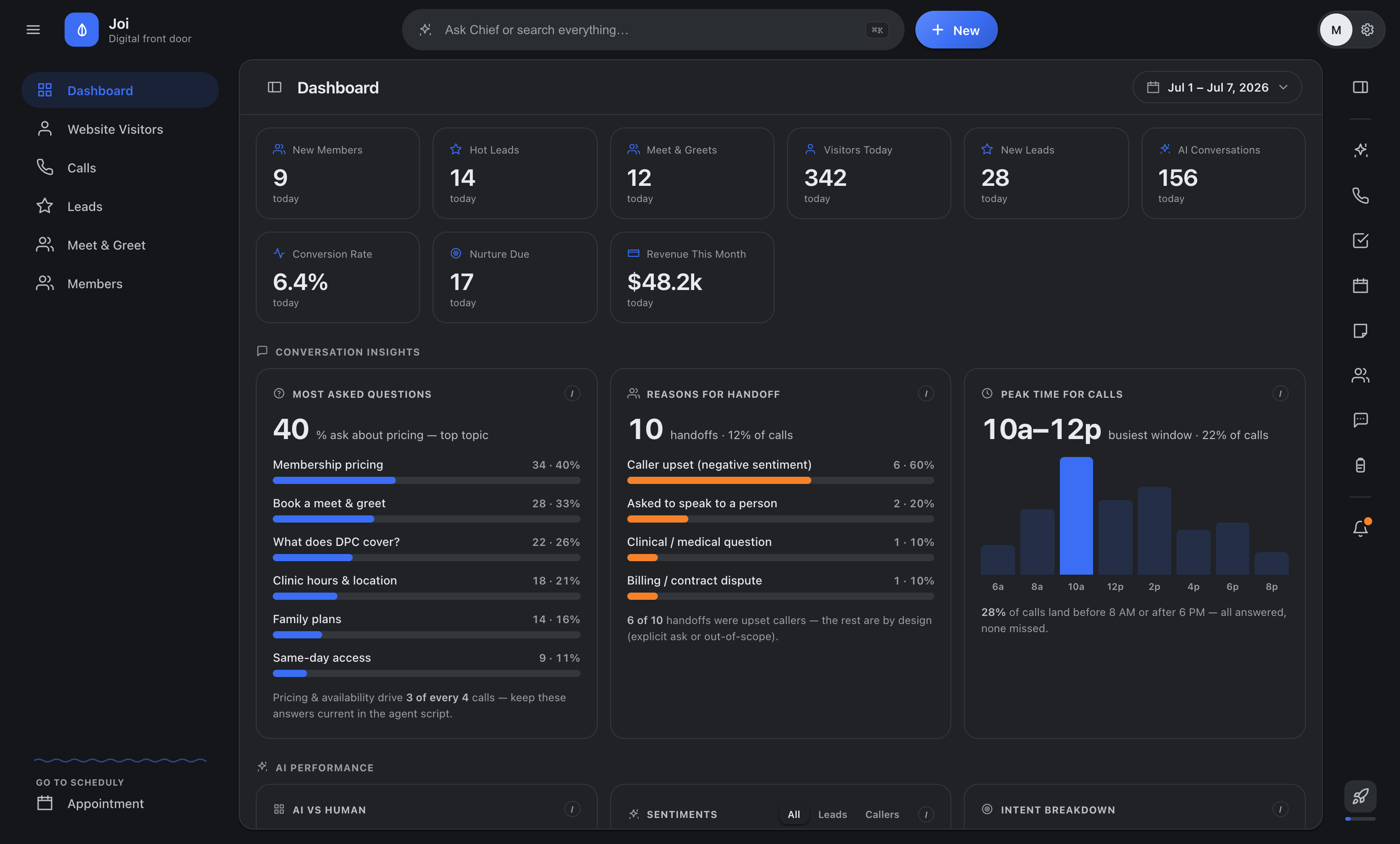Image resolution: width=1400 pixels, height=844 pixels.
Task: Open Meet & Greet in sidebar
Action: [120, 245]
